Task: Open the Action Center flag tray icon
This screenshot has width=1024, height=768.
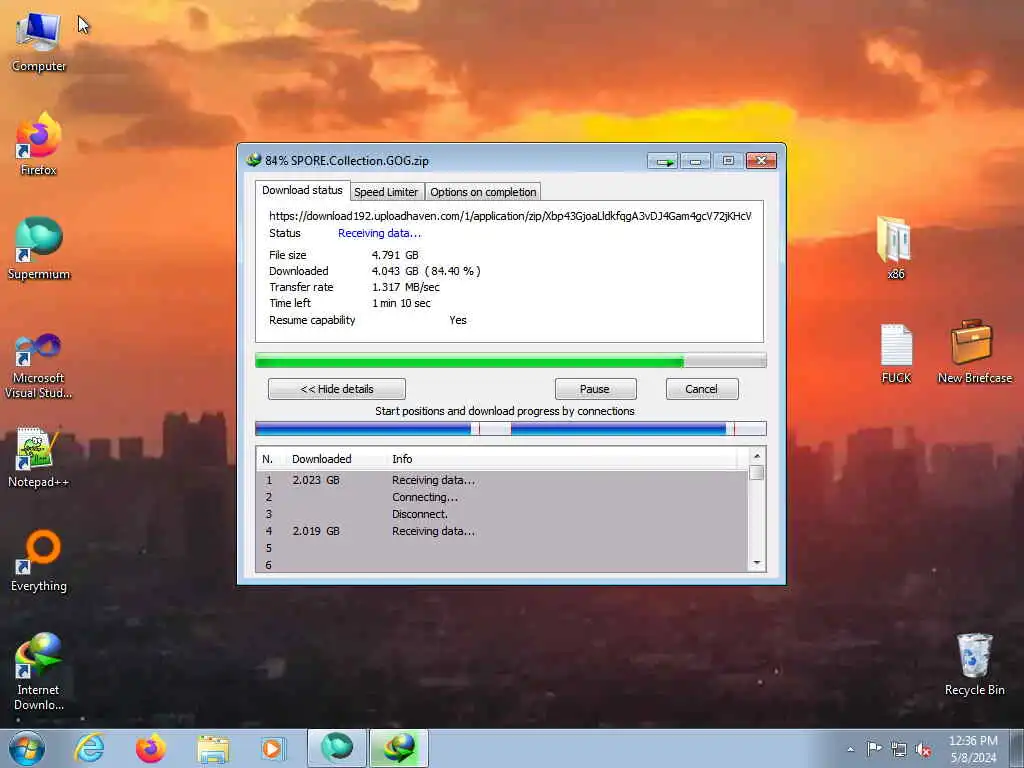Action: (874, 749)
